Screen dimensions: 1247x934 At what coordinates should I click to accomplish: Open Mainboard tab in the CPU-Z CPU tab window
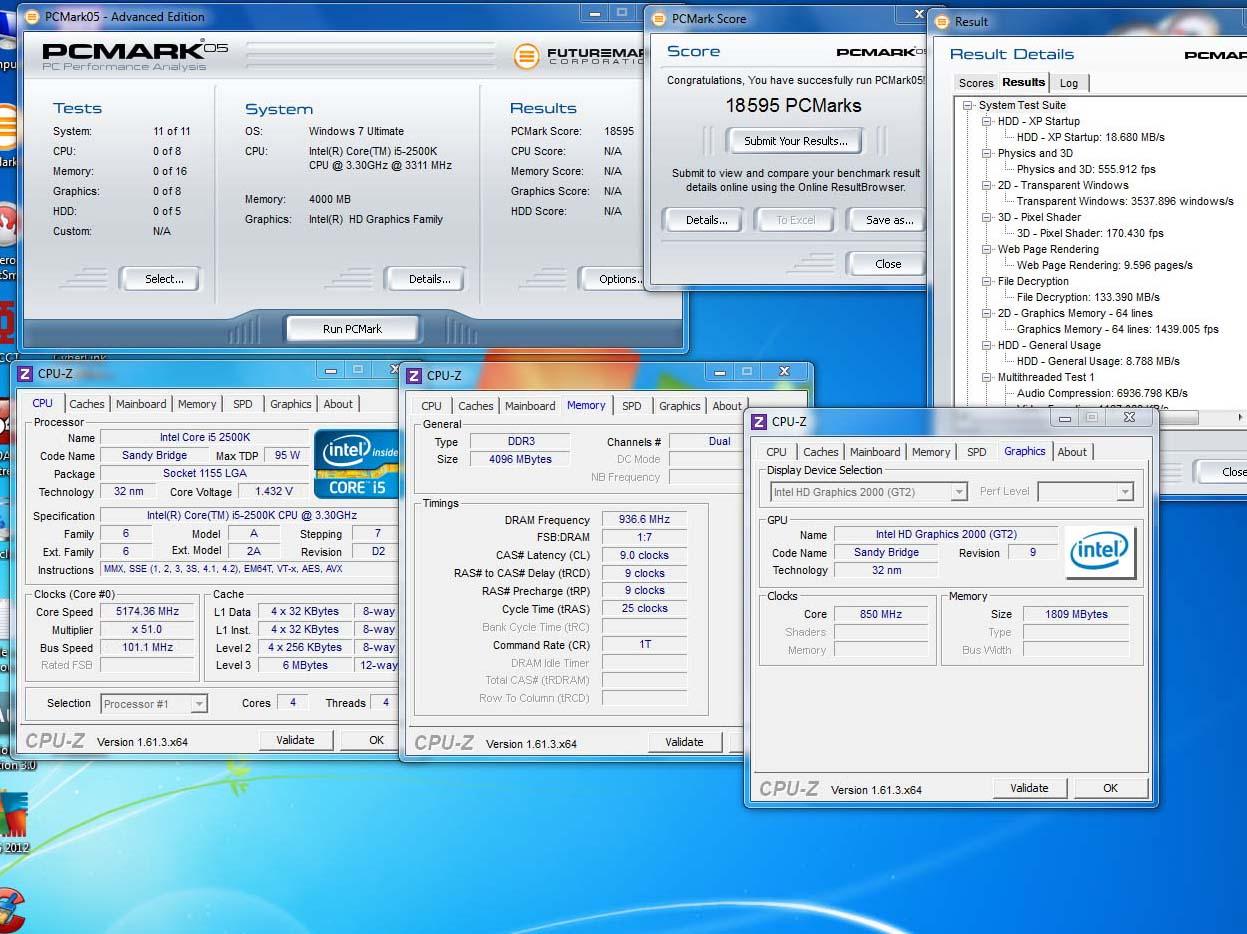coord(141,404)
